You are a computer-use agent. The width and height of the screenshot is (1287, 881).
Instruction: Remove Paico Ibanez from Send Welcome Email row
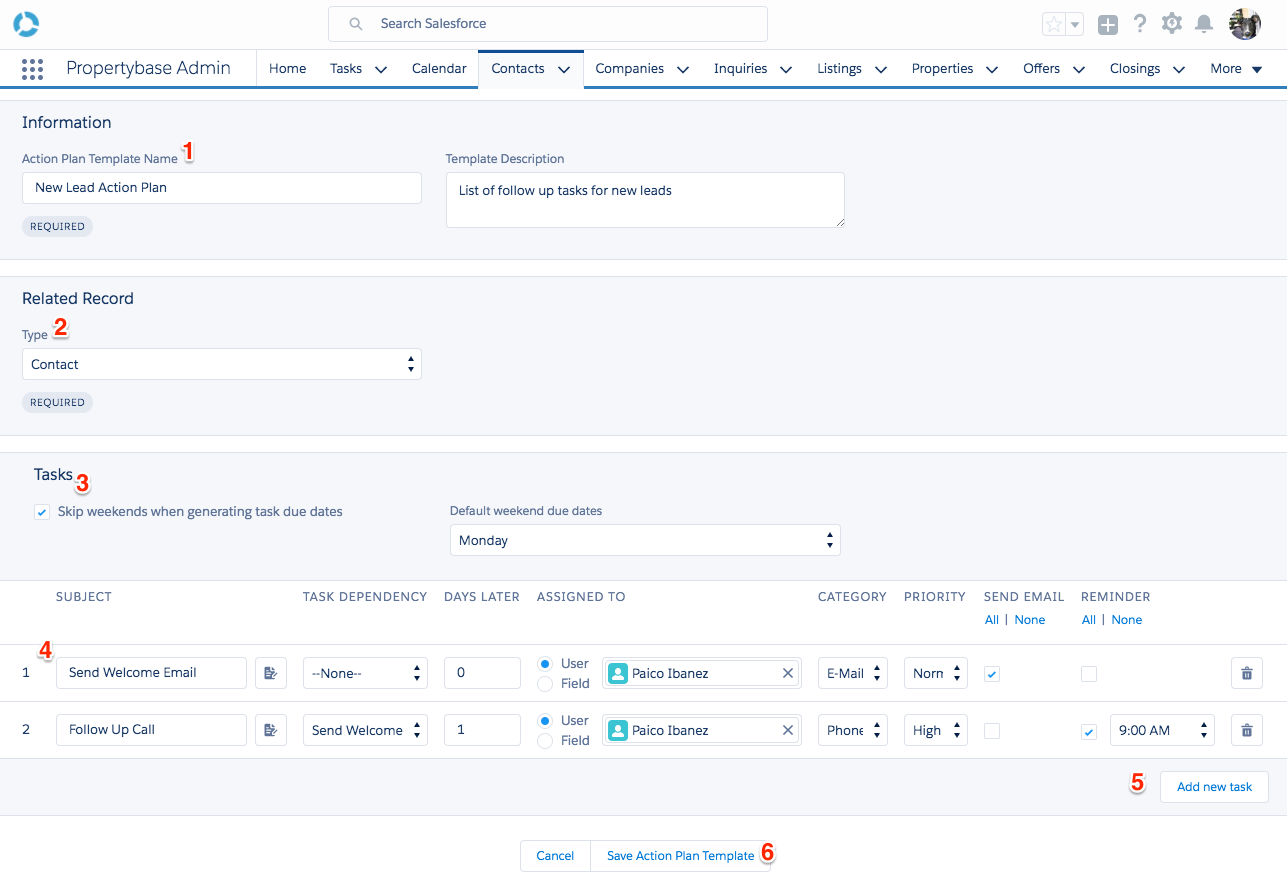point(788,673)
